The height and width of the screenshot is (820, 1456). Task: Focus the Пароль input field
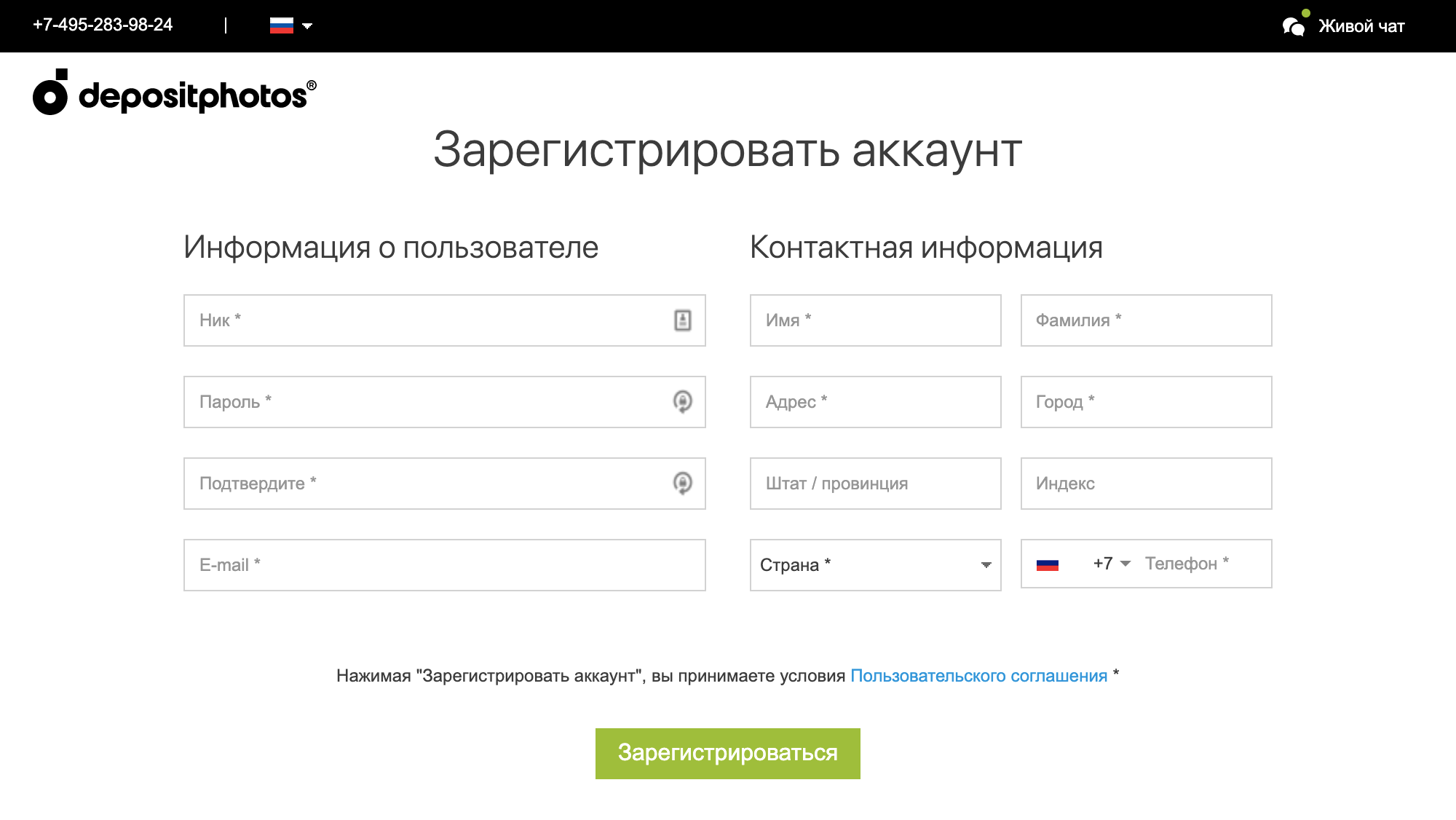pyautogui.click(x=445, y=402)
